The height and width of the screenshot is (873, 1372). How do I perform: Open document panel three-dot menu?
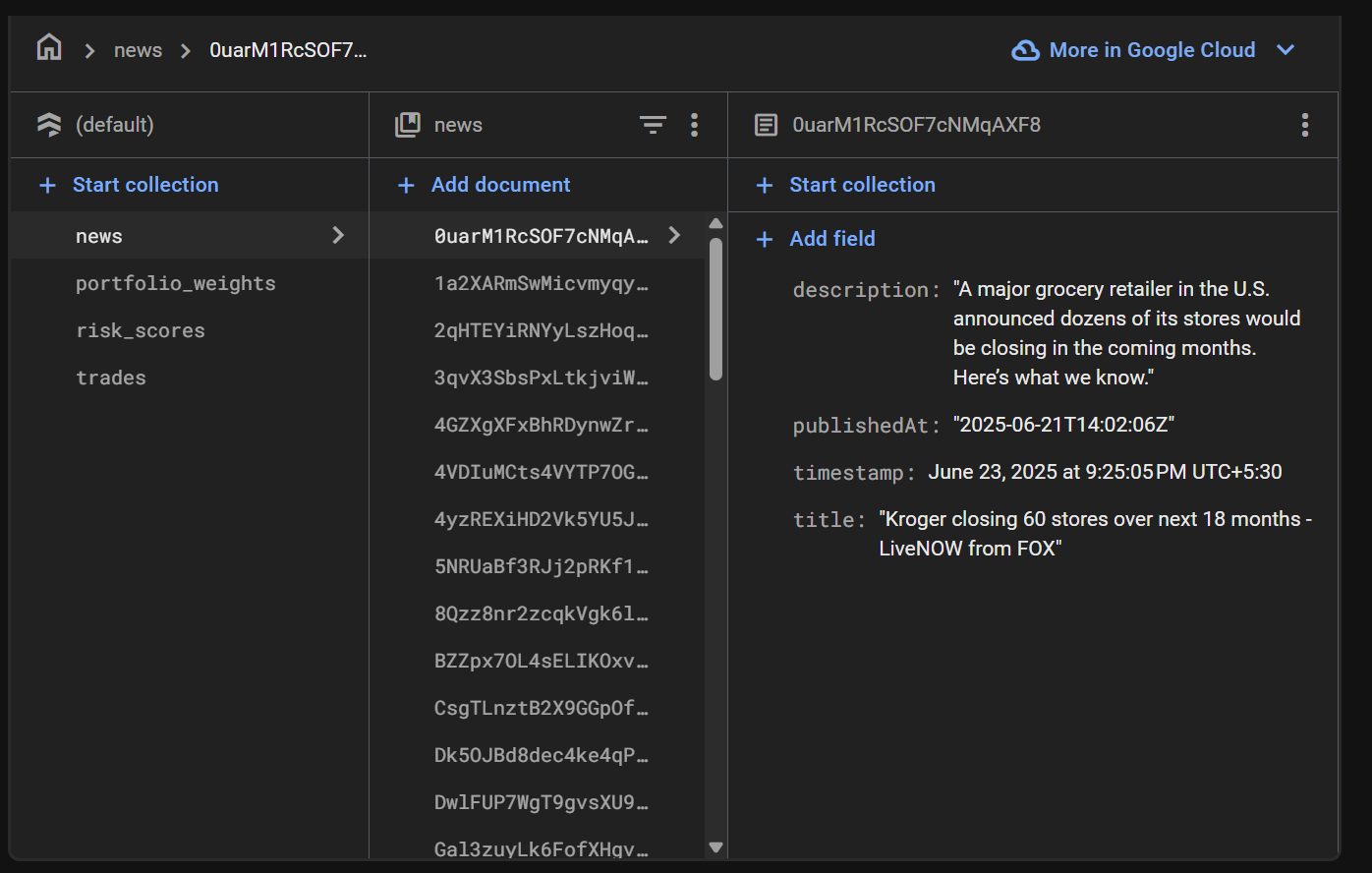pos(1304,125)
